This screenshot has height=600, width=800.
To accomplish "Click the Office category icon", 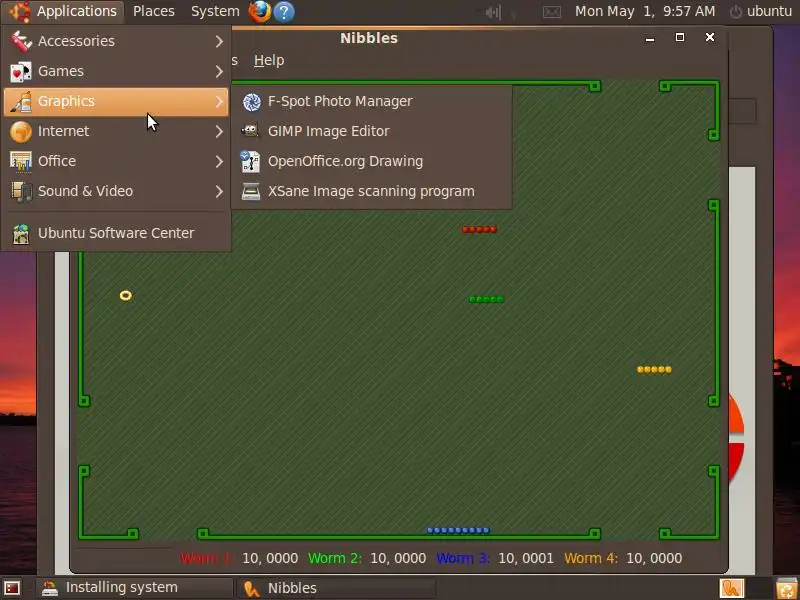I will point(21,161).
